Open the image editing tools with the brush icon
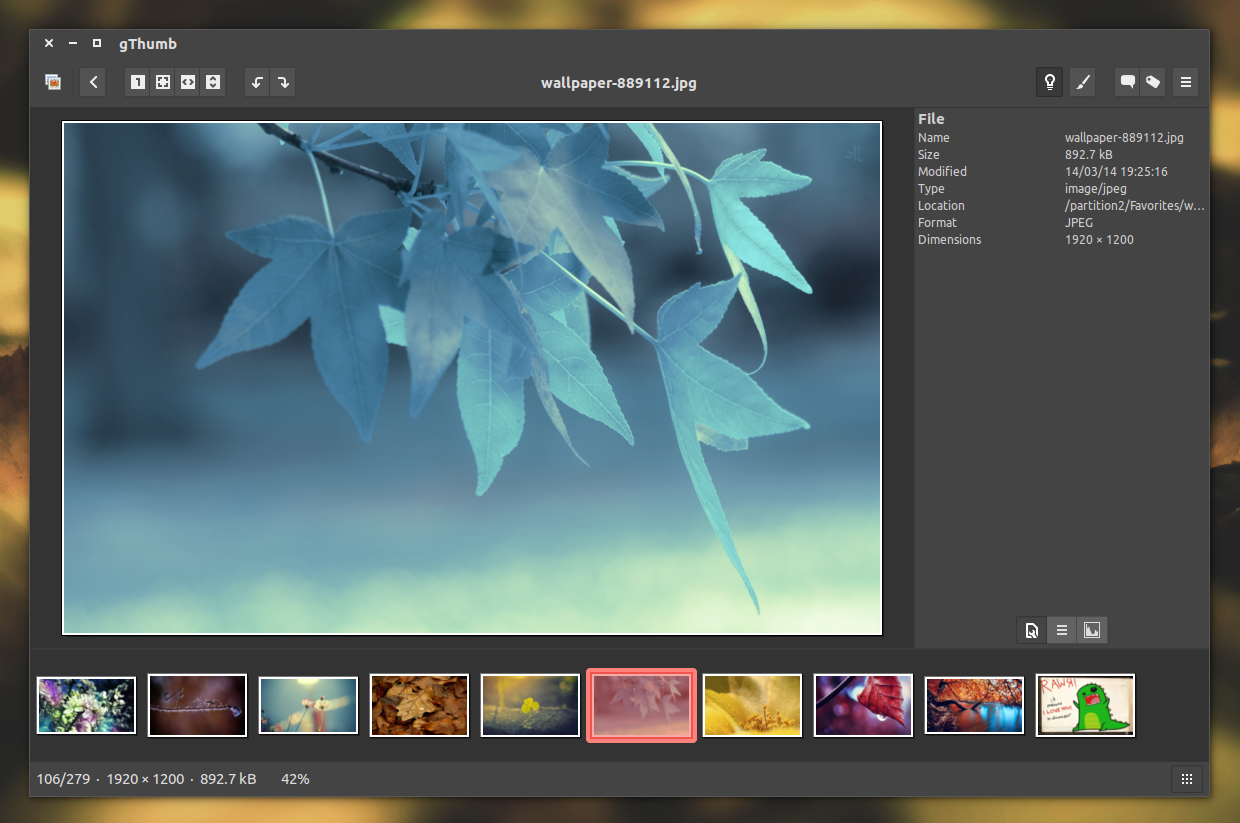 [x=1083, y=82]
